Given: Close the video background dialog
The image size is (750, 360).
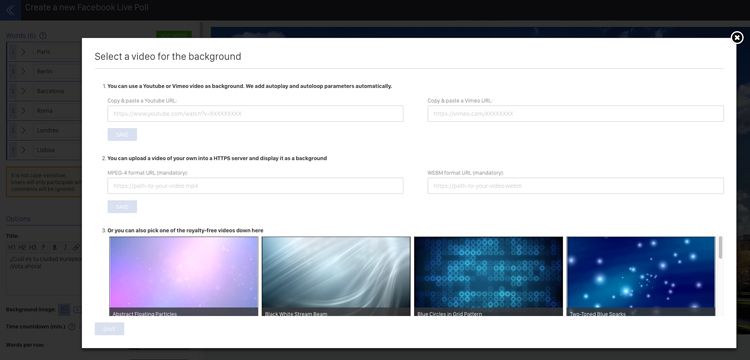Looking at the screenshot, I should tap(737, 37).
